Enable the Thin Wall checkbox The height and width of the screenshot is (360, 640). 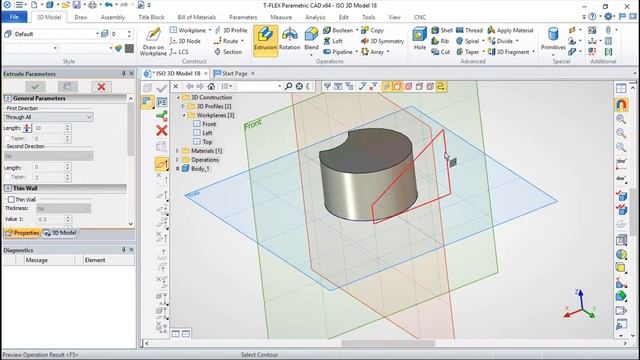tap(11, 200)
